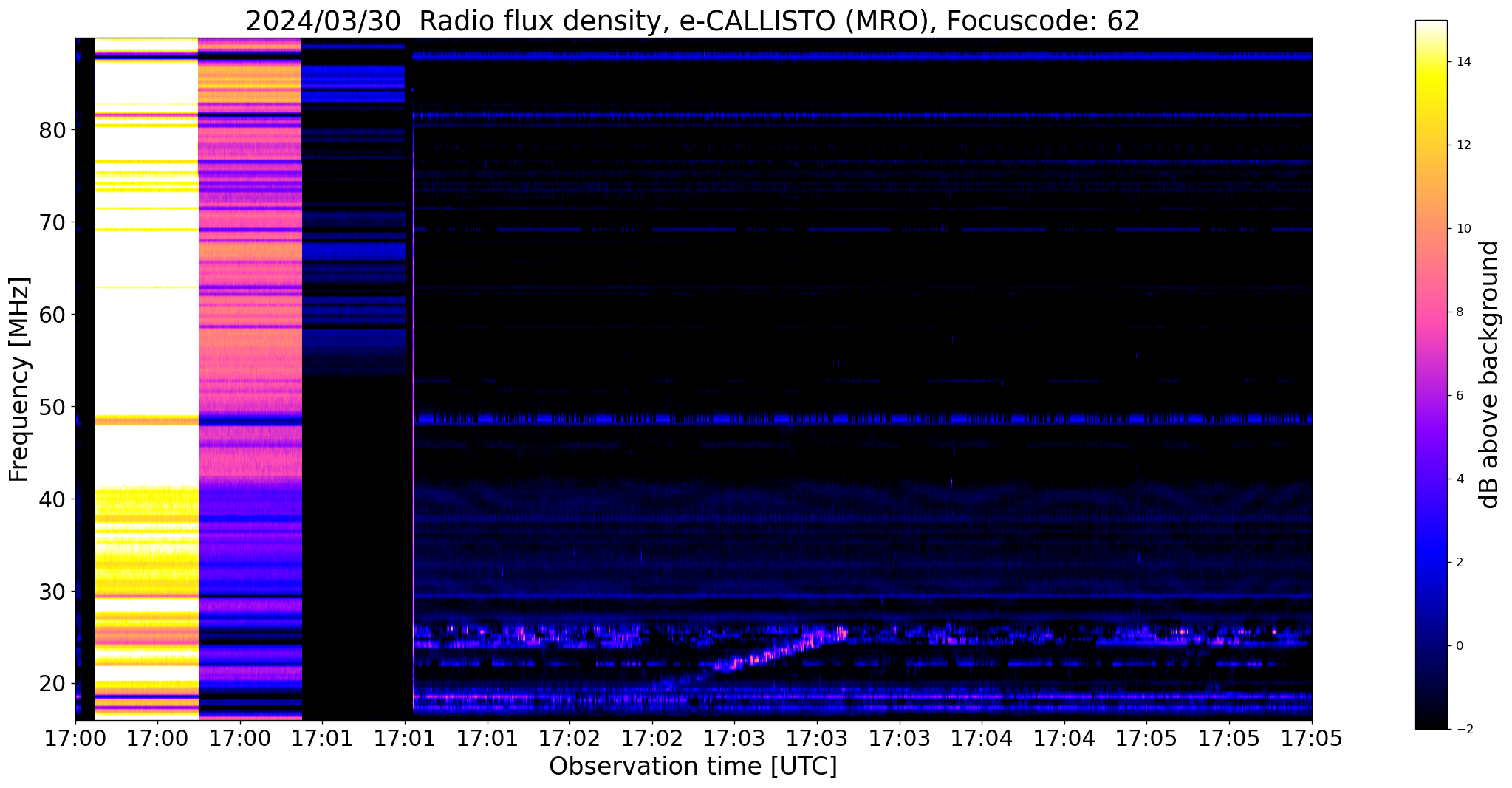Click the 8 tick label on colorbar
Viewport: 1512px width, 788px height.
point(1459,312)
